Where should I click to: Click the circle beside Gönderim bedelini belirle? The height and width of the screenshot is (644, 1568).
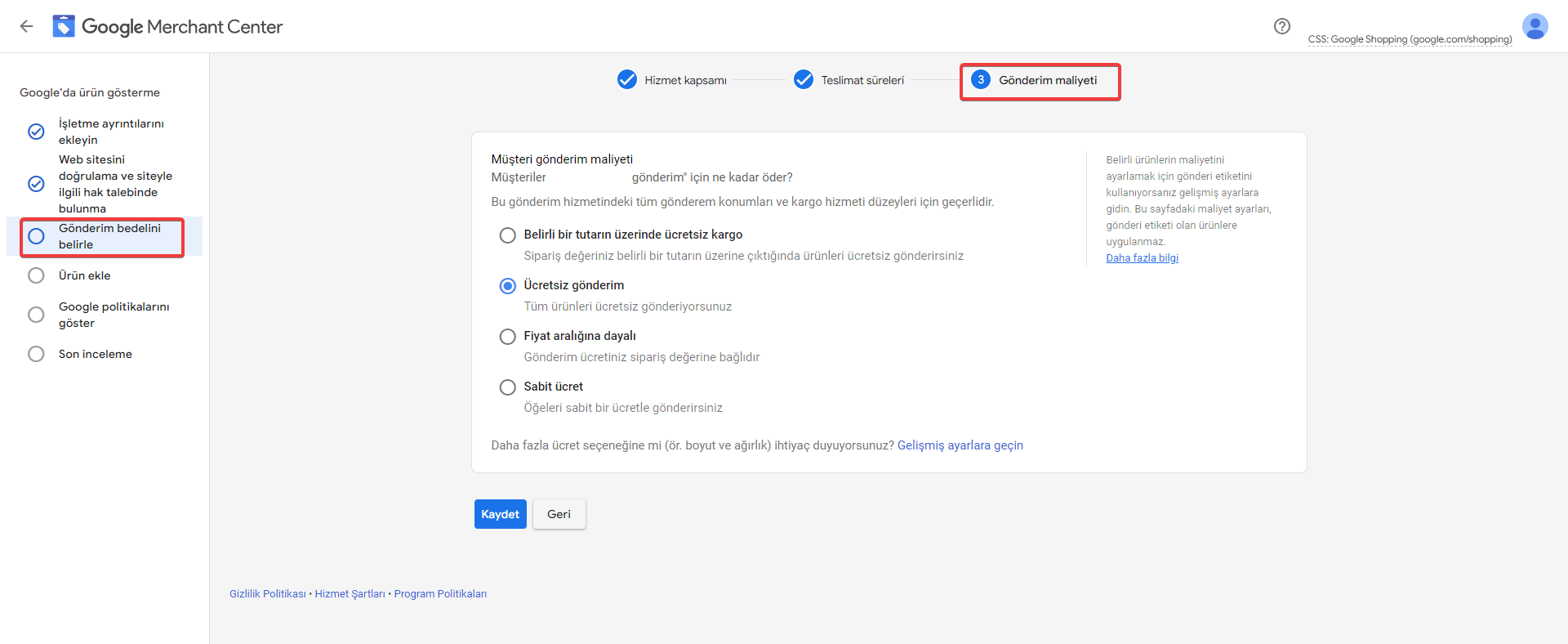tap(36, 236)
